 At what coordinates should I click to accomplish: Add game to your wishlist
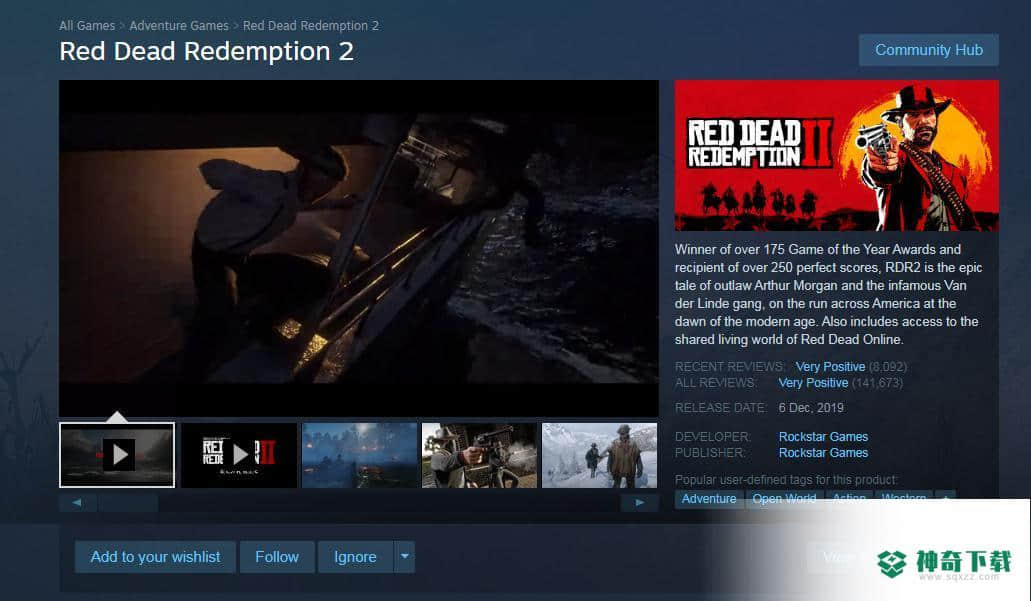point(155,557)
